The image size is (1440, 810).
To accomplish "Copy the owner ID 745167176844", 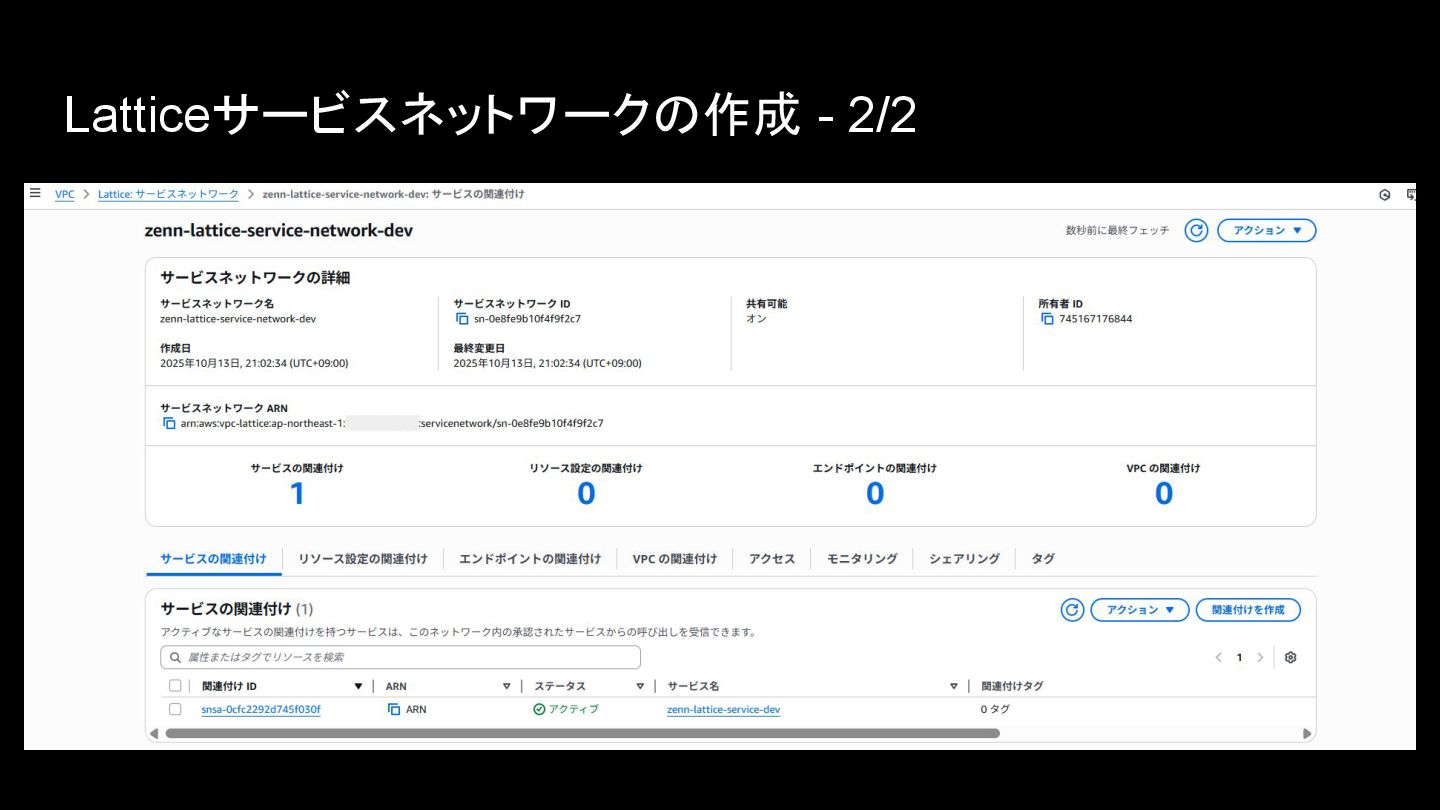I will [x=1047, y=319].
